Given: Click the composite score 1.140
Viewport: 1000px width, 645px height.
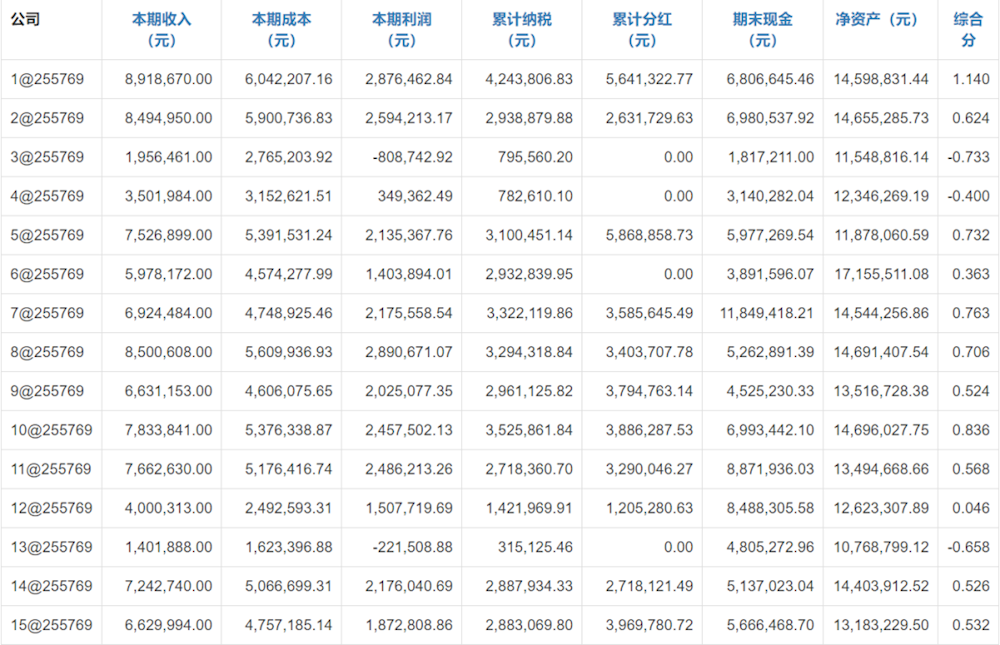Looking at the screenshot, I should click(x=971, y=79).
